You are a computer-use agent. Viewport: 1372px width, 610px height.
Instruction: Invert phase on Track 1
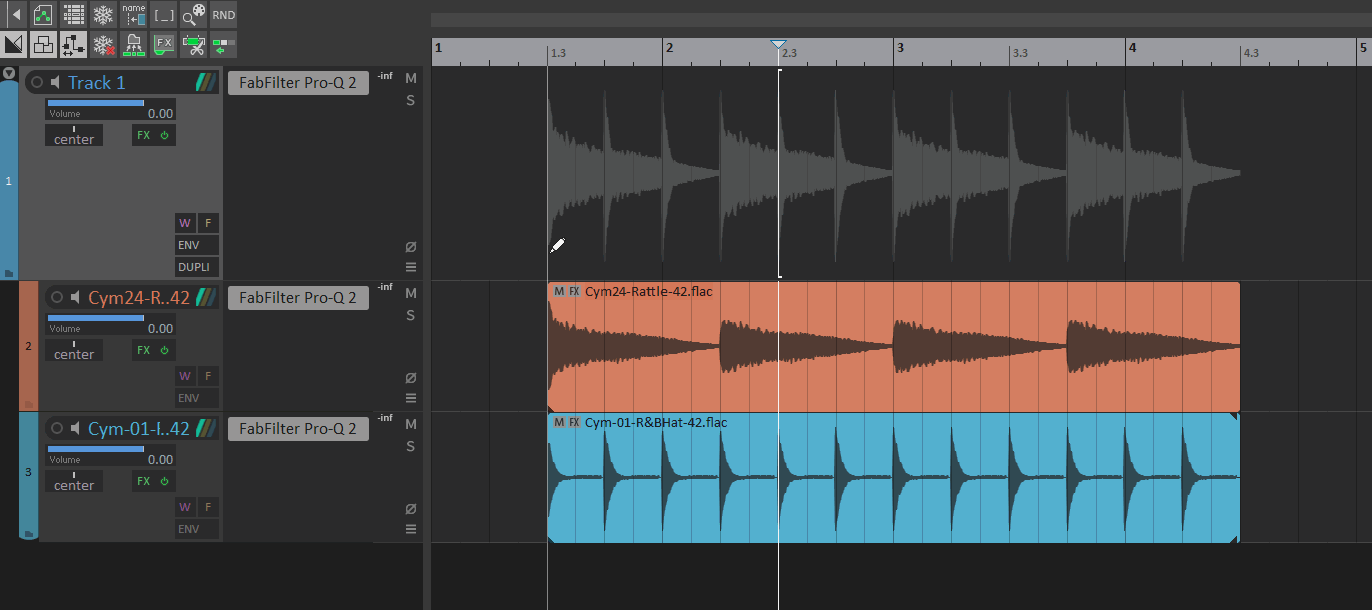pyautogui.click(x=411, y=247)
